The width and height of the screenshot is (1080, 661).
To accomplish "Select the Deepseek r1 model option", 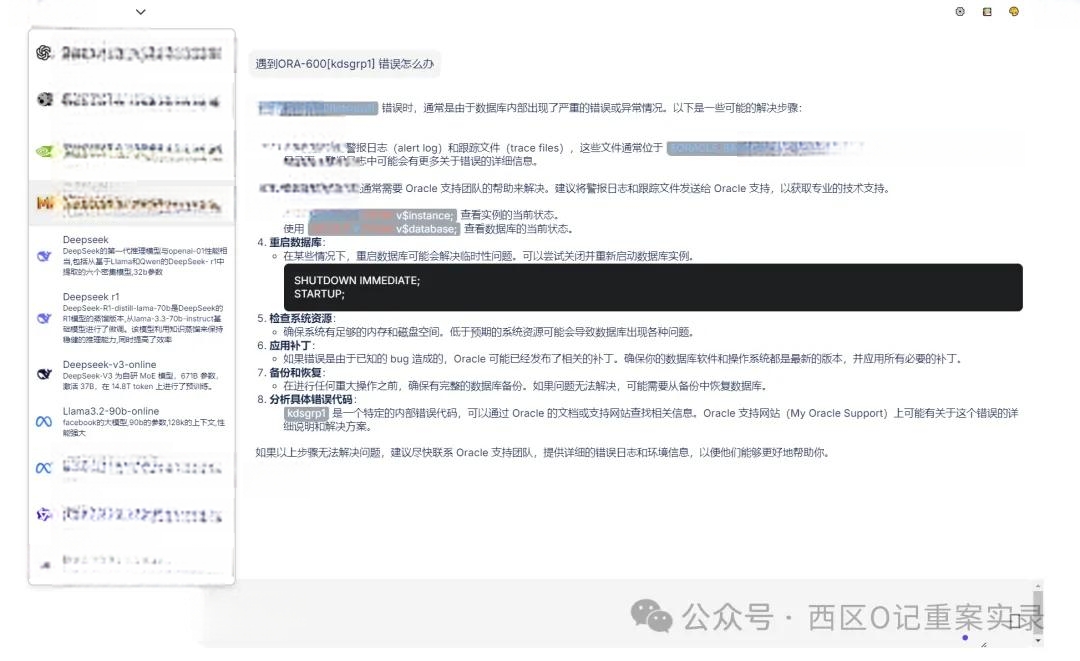I will [132, 317].
